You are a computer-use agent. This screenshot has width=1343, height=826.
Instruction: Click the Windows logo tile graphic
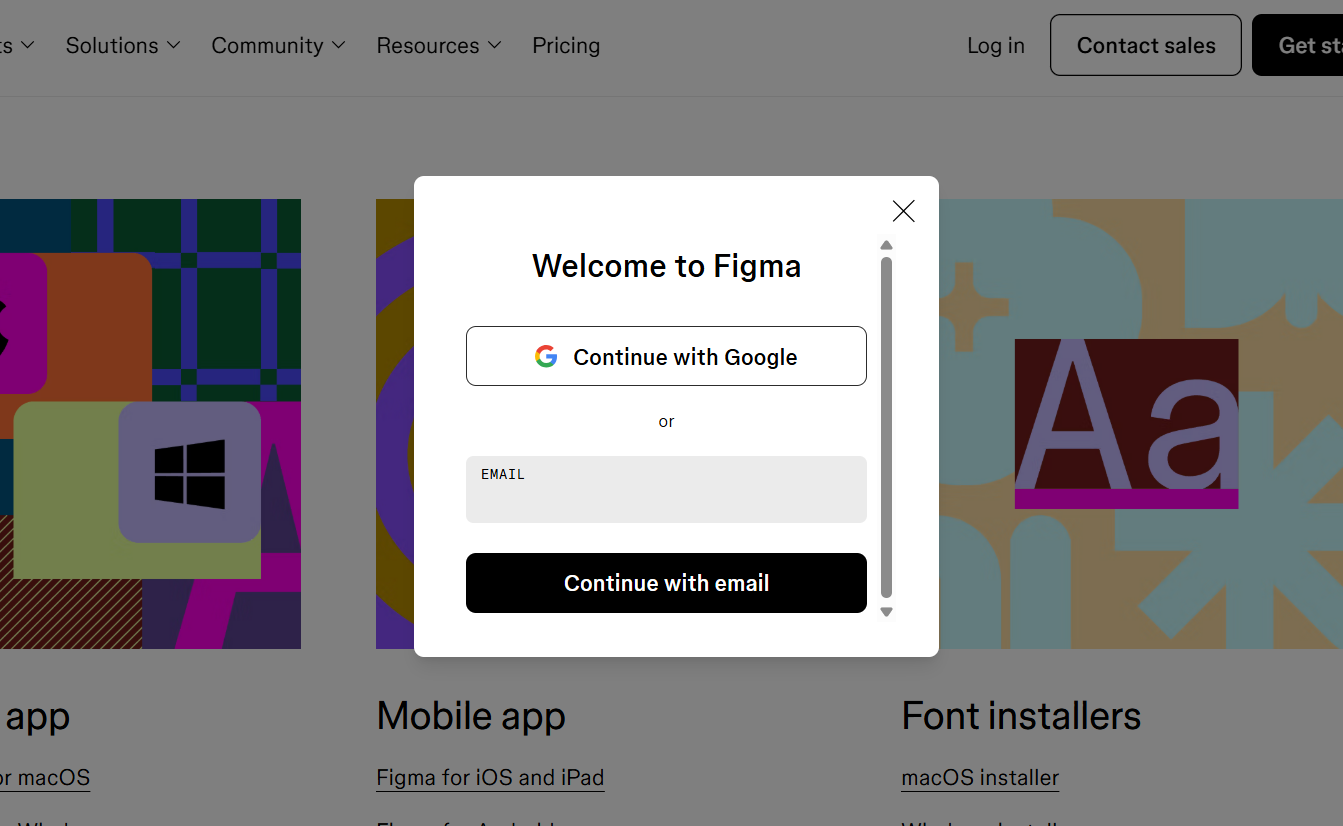190,470
